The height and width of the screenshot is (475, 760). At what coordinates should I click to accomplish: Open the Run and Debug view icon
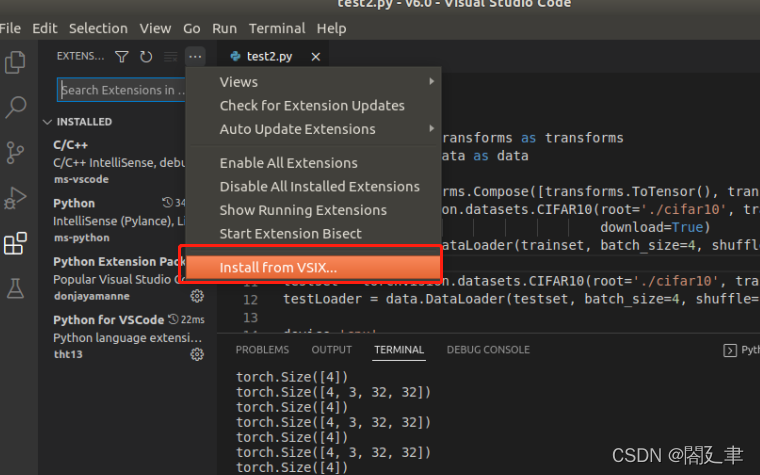(15, 198)
